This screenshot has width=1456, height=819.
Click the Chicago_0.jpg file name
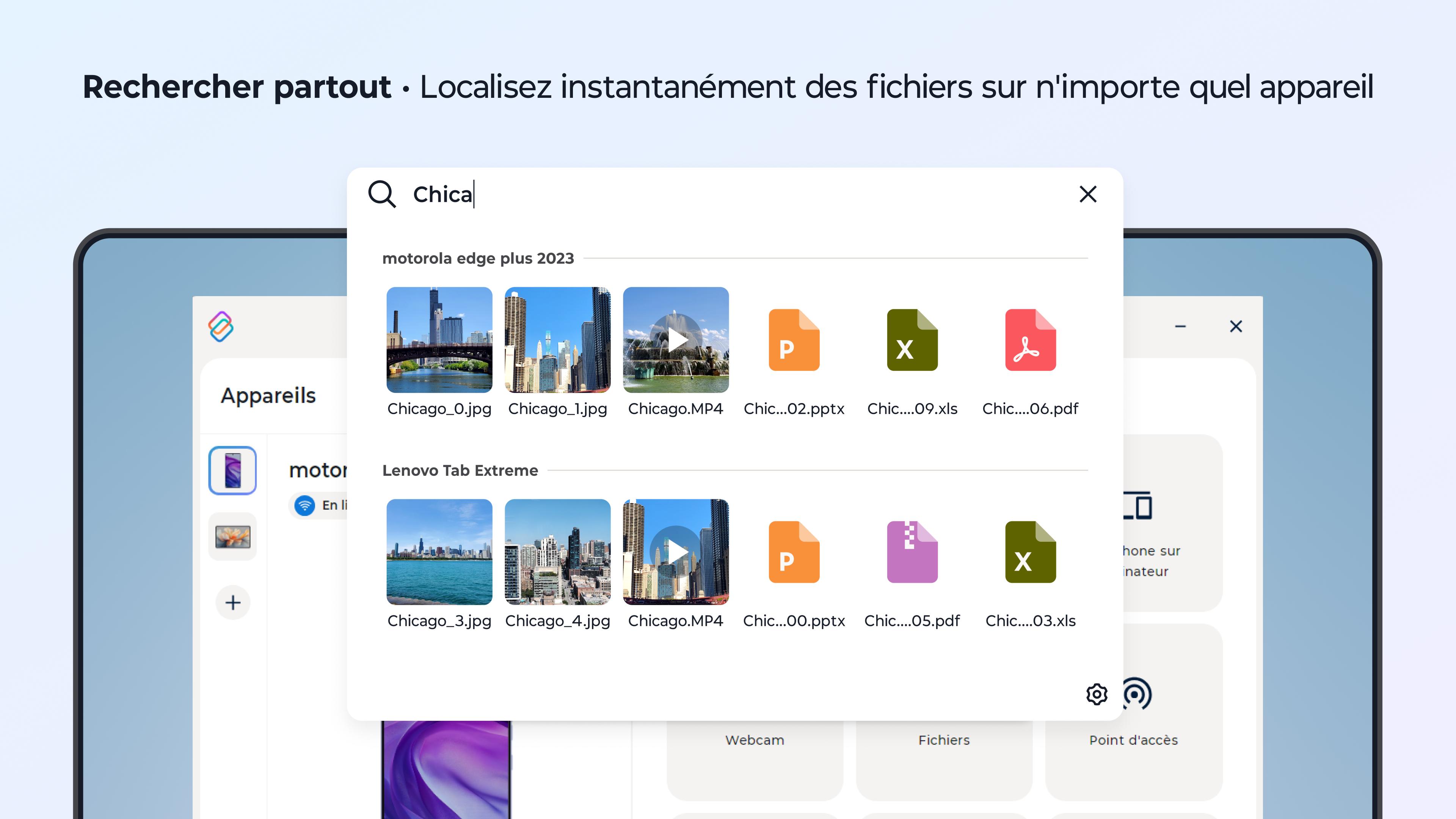[x=439, y=409]
